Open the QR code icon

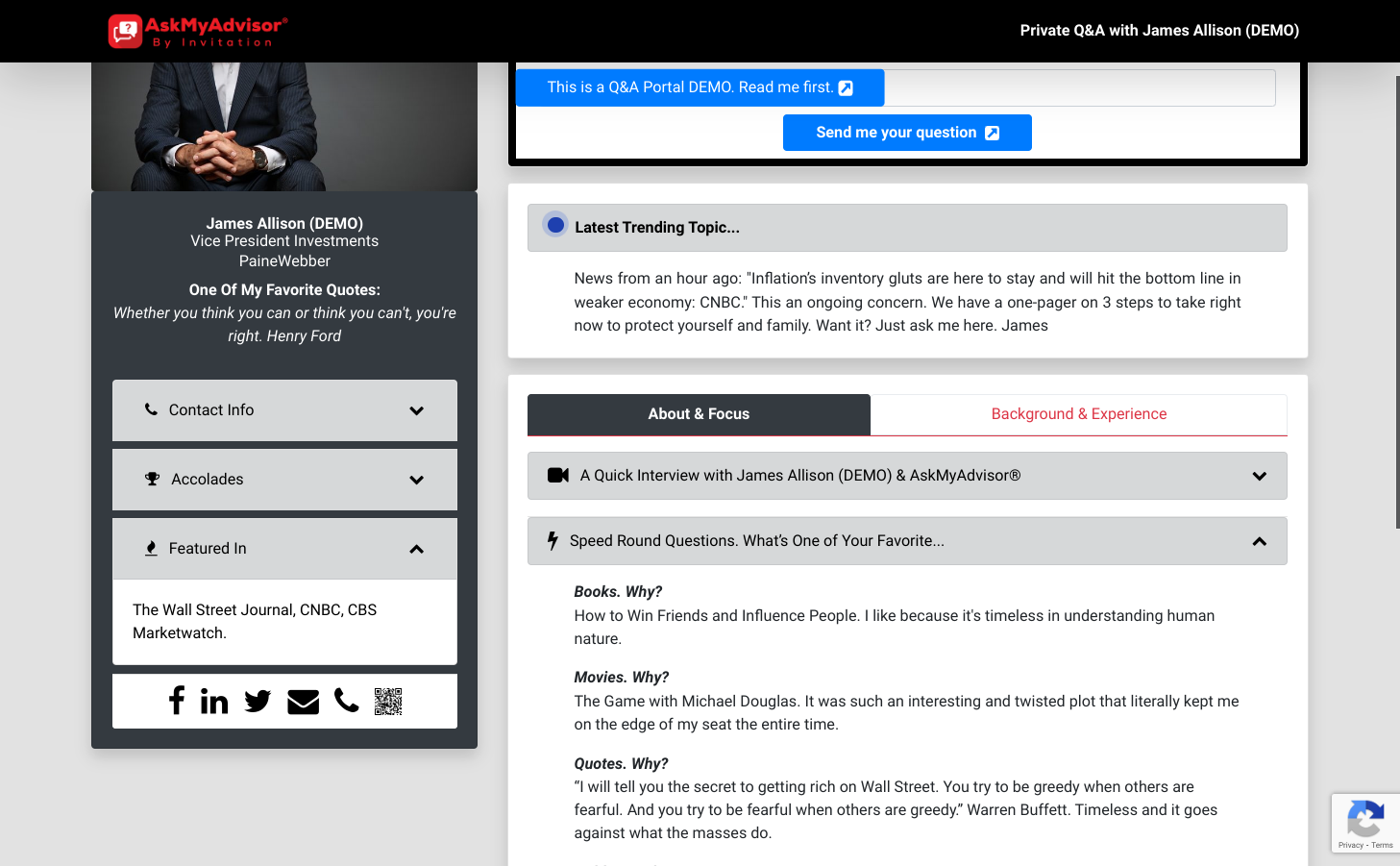pos(388,702)
